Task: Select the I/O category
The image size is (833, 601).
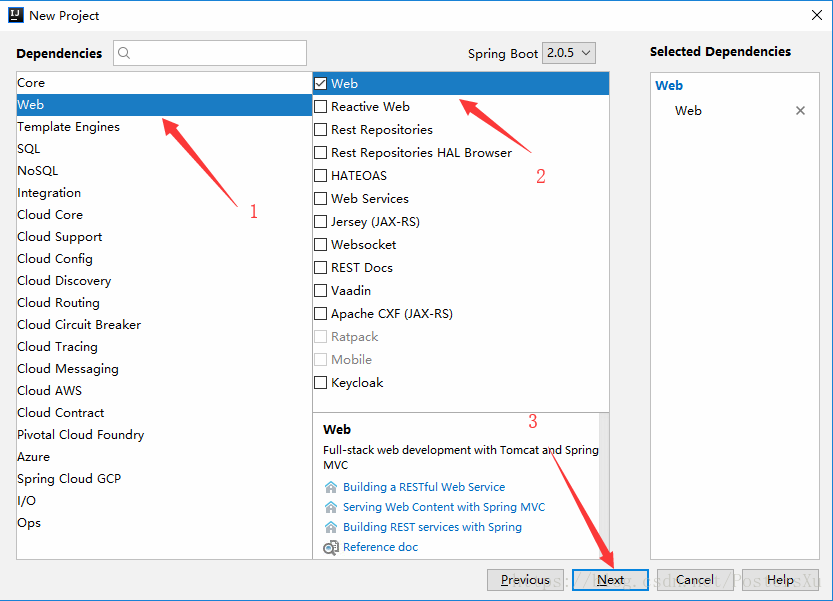Action: pyautogui.click(x=164, y=501)
